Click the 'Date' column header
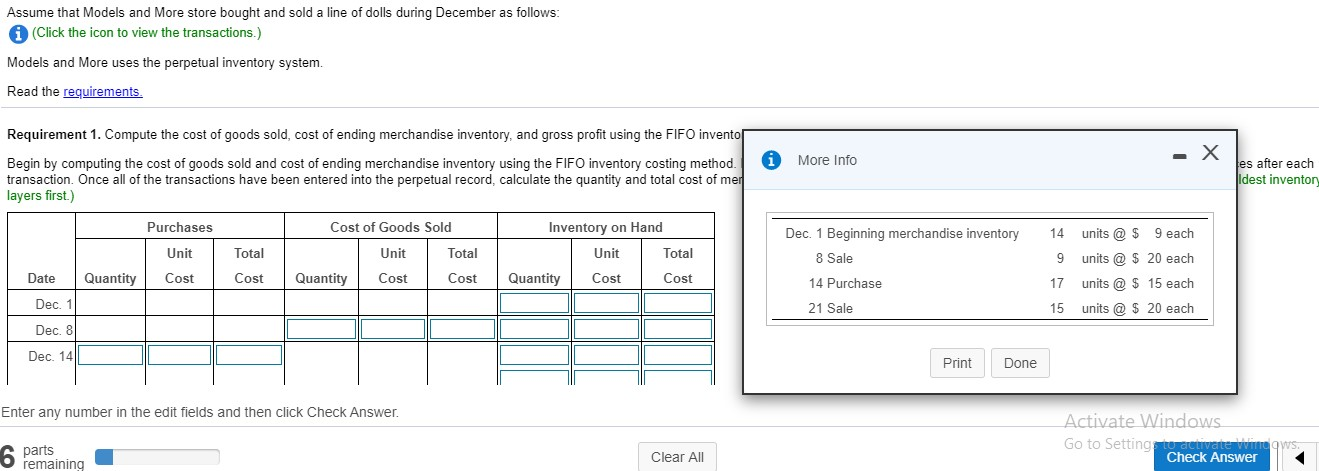The height and width of the screenshot is (471, 1319). coord(42,279)
